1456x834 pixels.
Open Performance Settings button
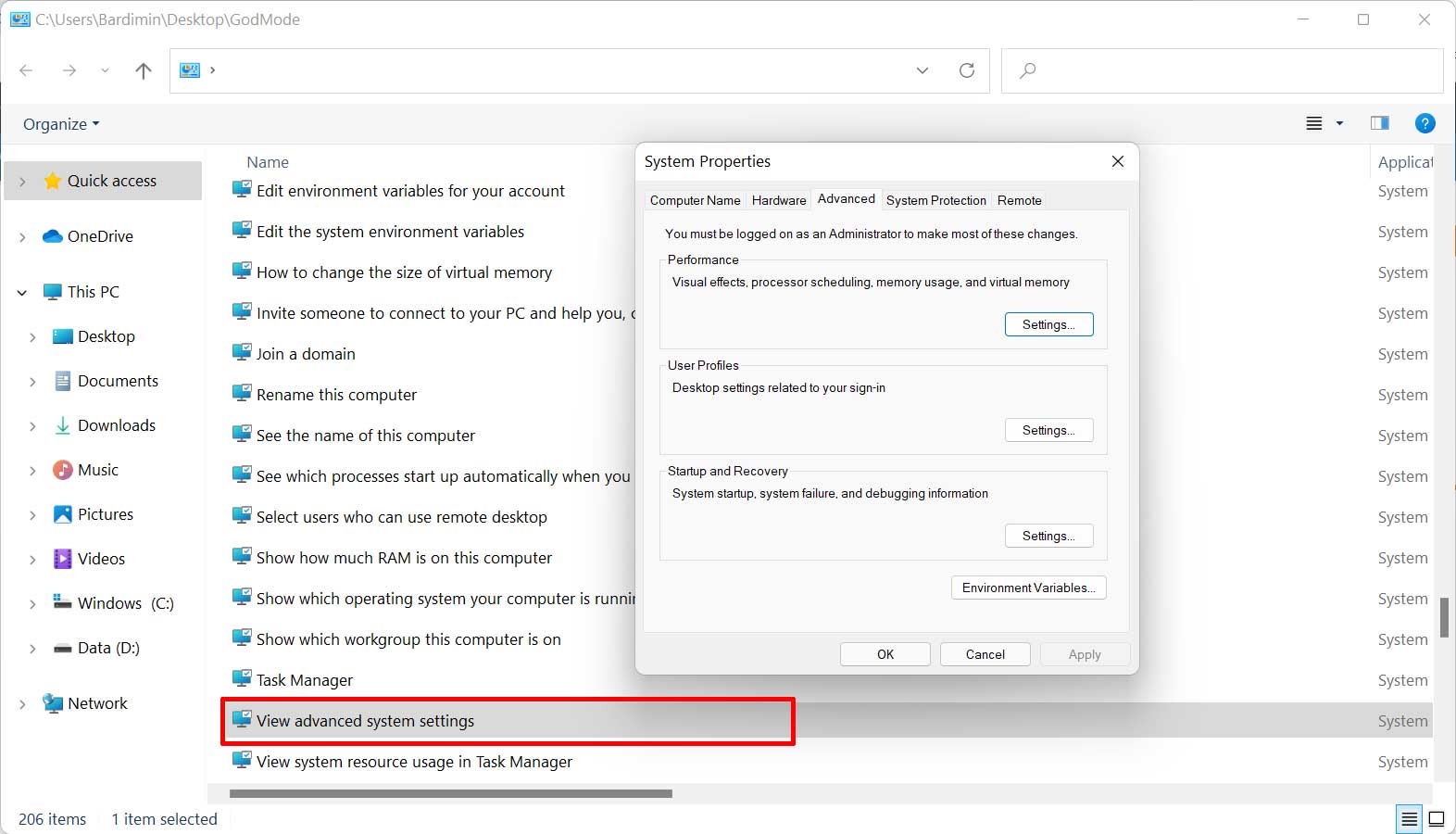click(x=1049, y=324)
